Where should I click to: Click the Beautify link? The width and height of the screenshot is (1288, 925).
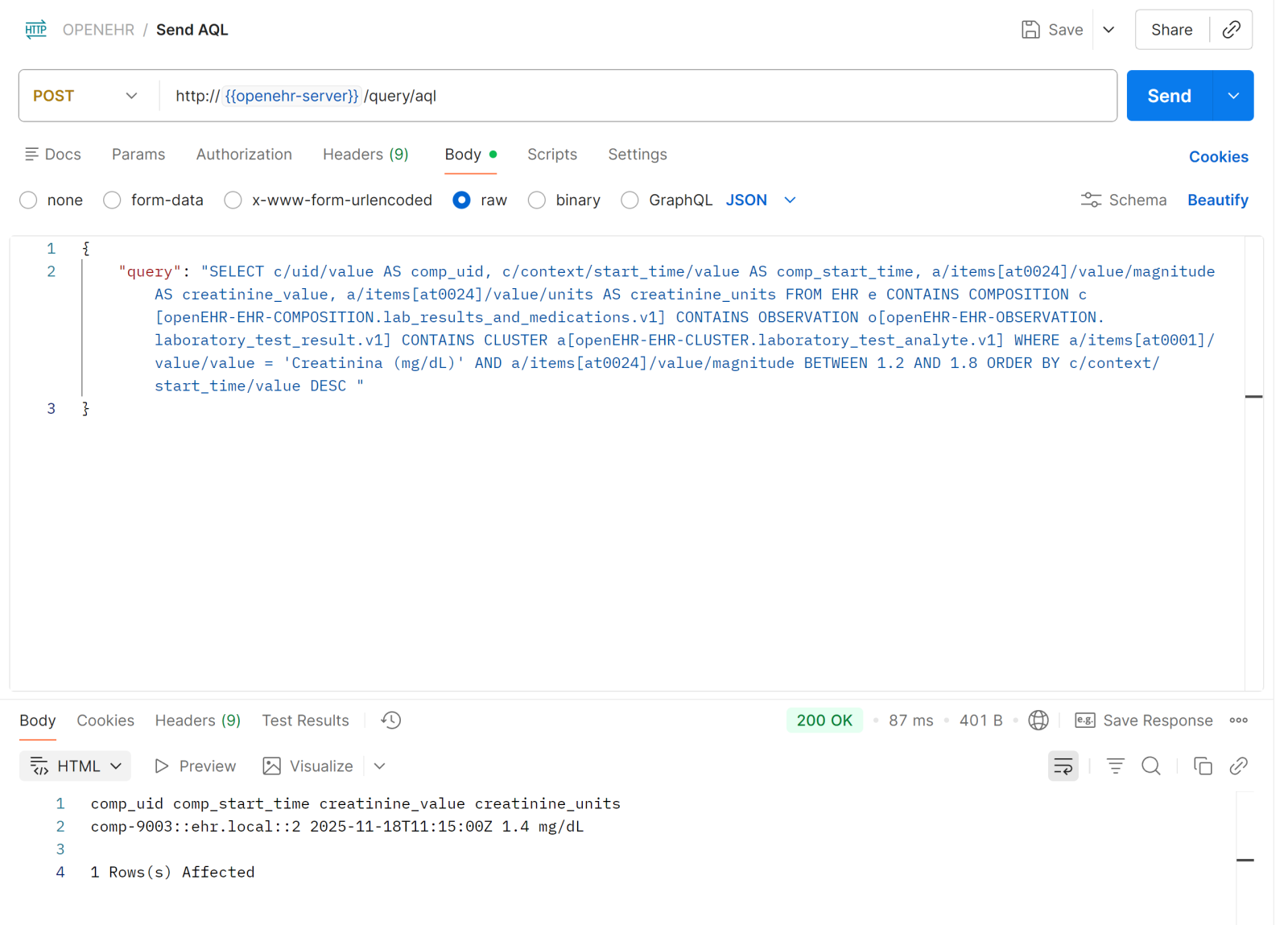click(x=1217, y=200)
